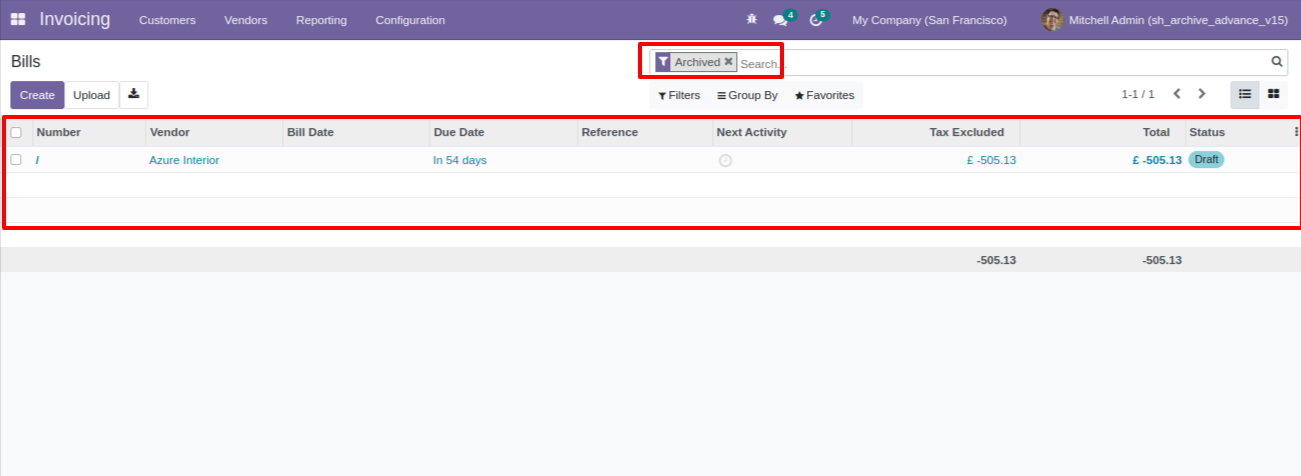Go to next page arrow
The height and width of the screenshot is (476, 1301).
[1202, 94]
